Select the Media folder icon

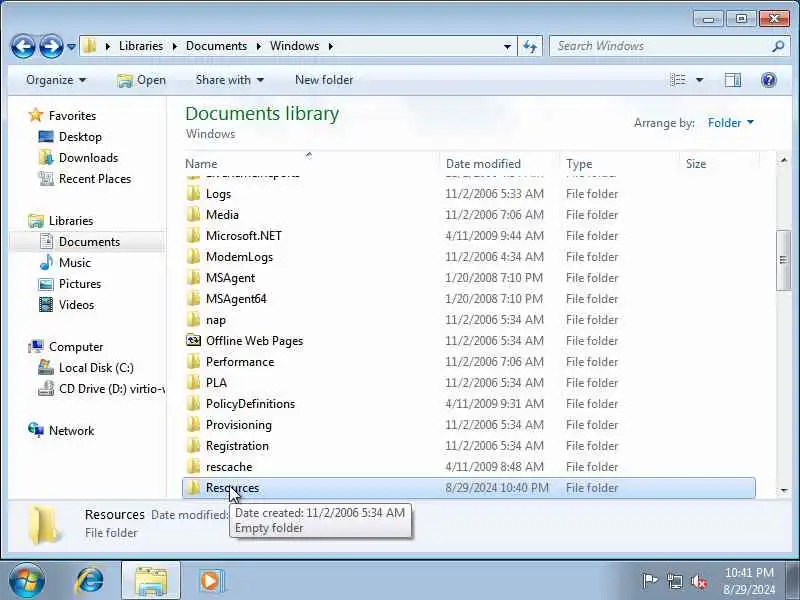click(x=193, y=215)
